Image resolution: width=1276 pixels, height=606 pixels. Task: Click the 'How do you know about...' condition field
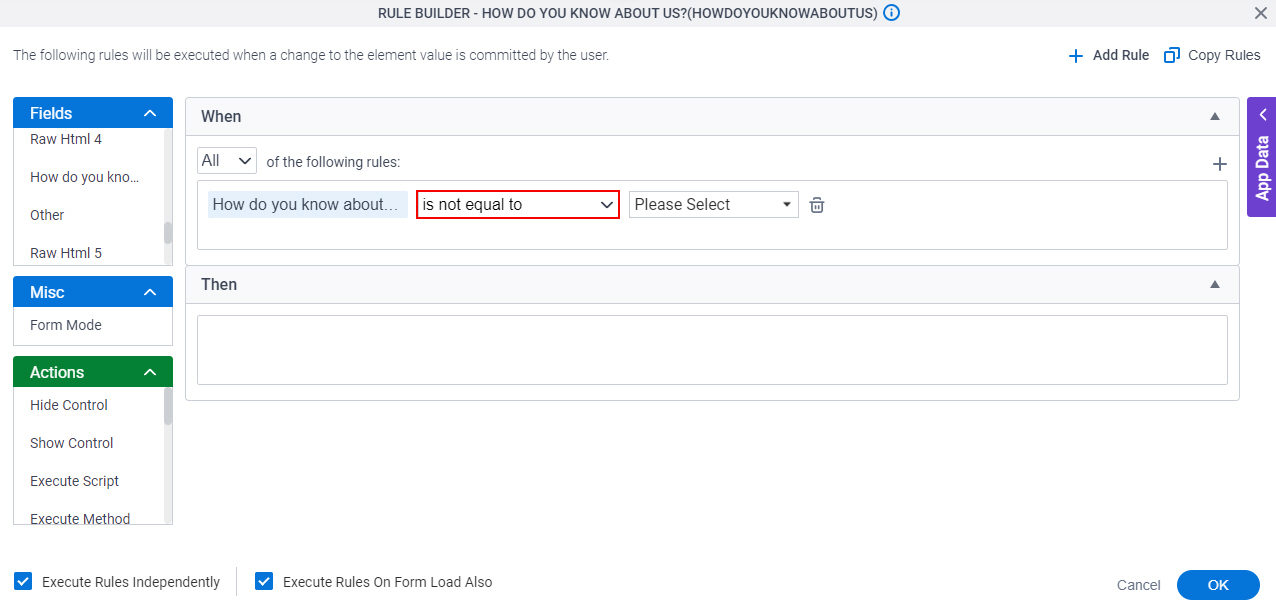308,204
